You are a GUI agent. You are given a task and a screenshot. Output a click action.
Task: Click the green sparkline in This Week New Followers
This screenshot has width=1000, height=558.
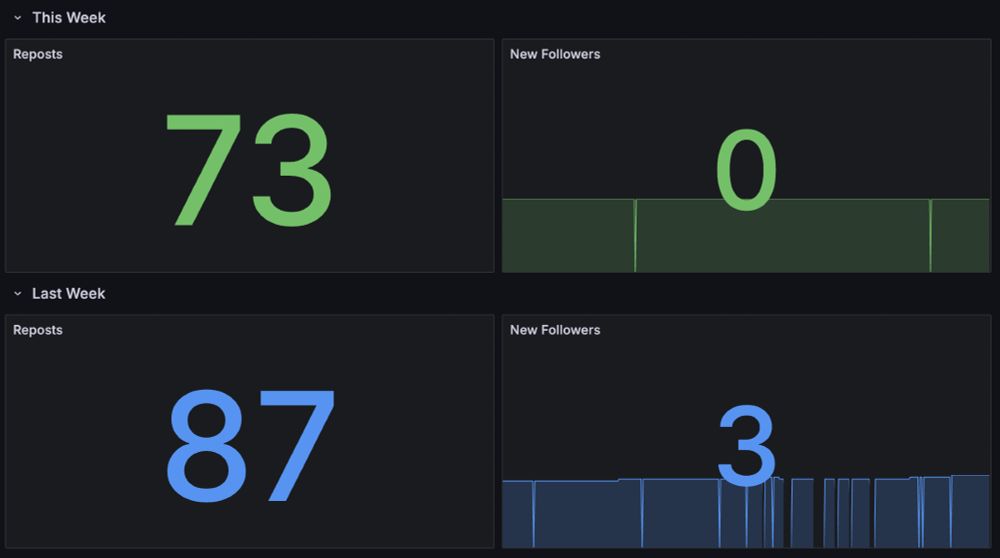click(746, 235)
